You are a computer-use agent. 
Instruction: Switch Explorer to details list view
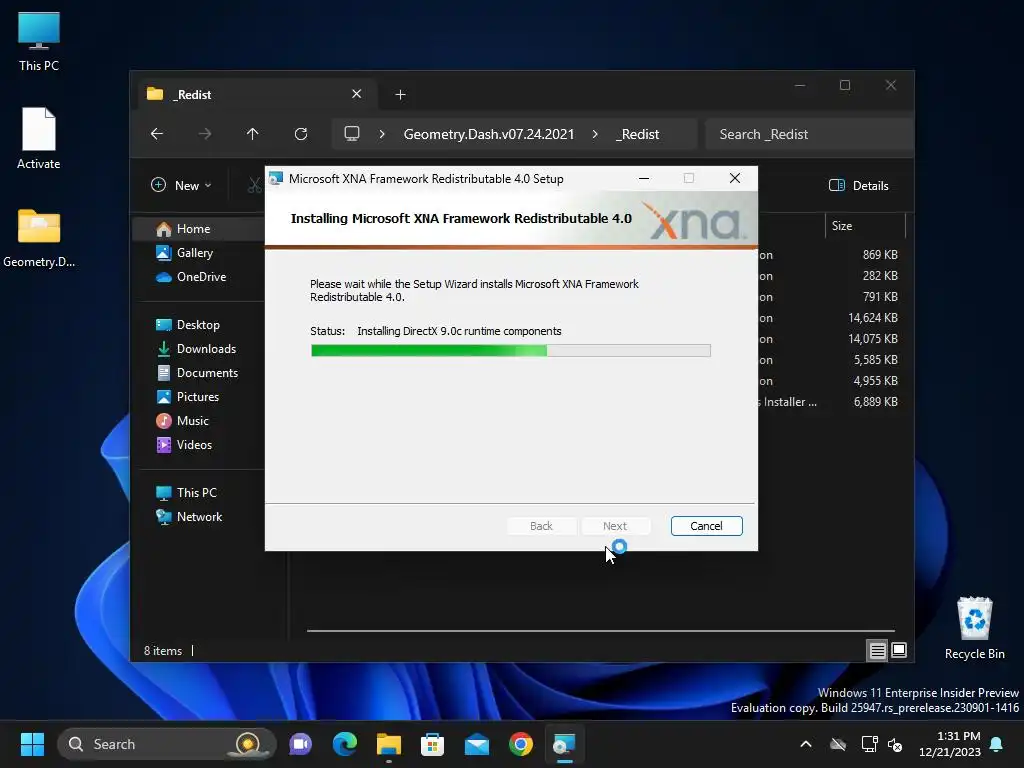click(x=877, y=650)
